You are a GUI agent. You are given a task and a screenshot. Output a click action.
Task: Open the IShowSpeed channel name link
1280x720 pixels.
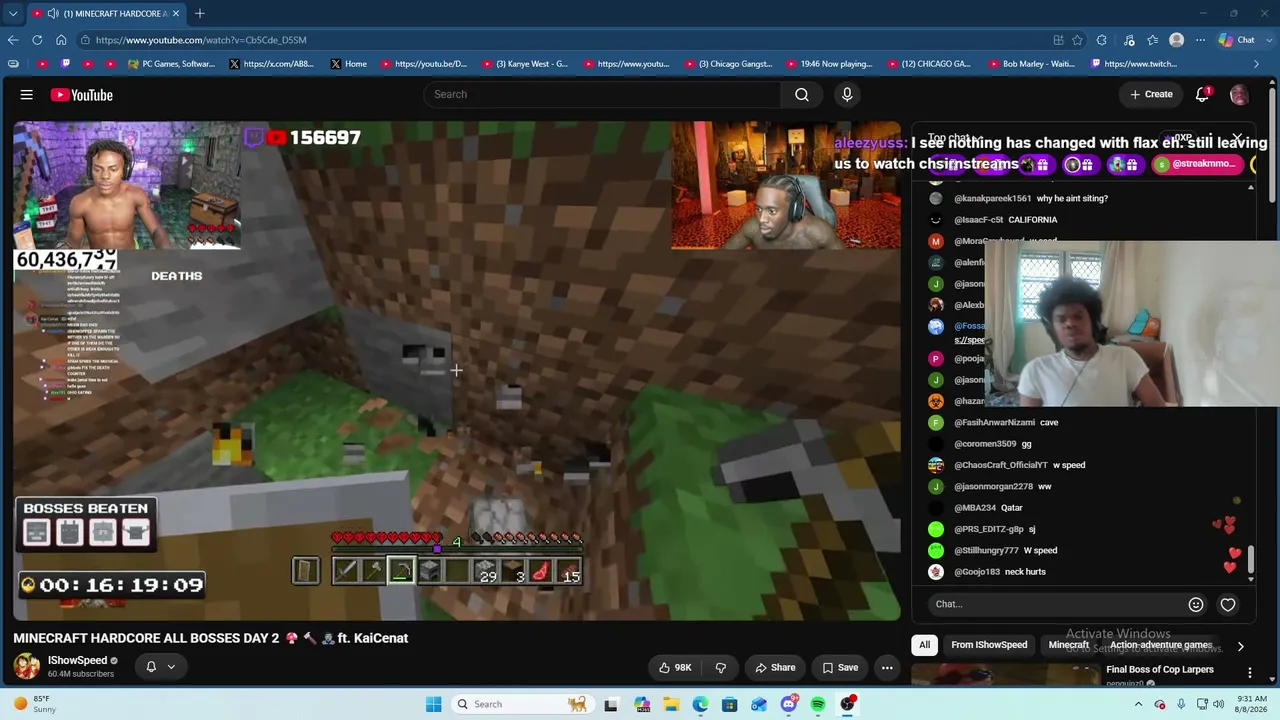[x=77, y=660]
